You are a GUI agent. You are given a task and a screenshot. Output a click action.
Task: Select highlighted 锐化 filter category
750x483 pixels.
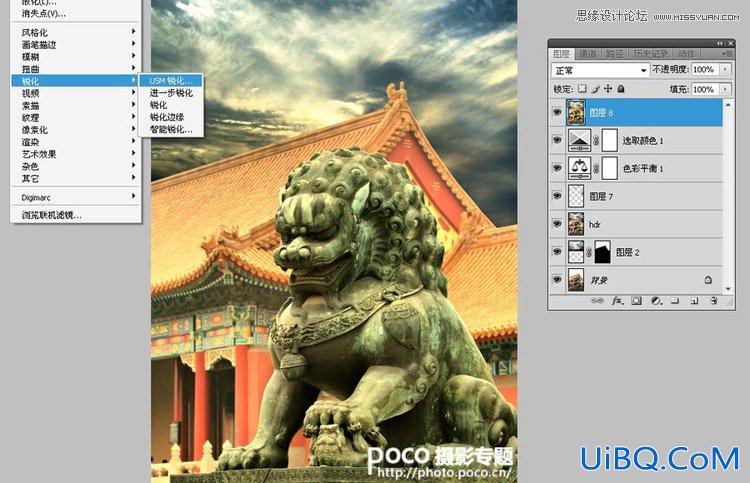coord(76,81)
